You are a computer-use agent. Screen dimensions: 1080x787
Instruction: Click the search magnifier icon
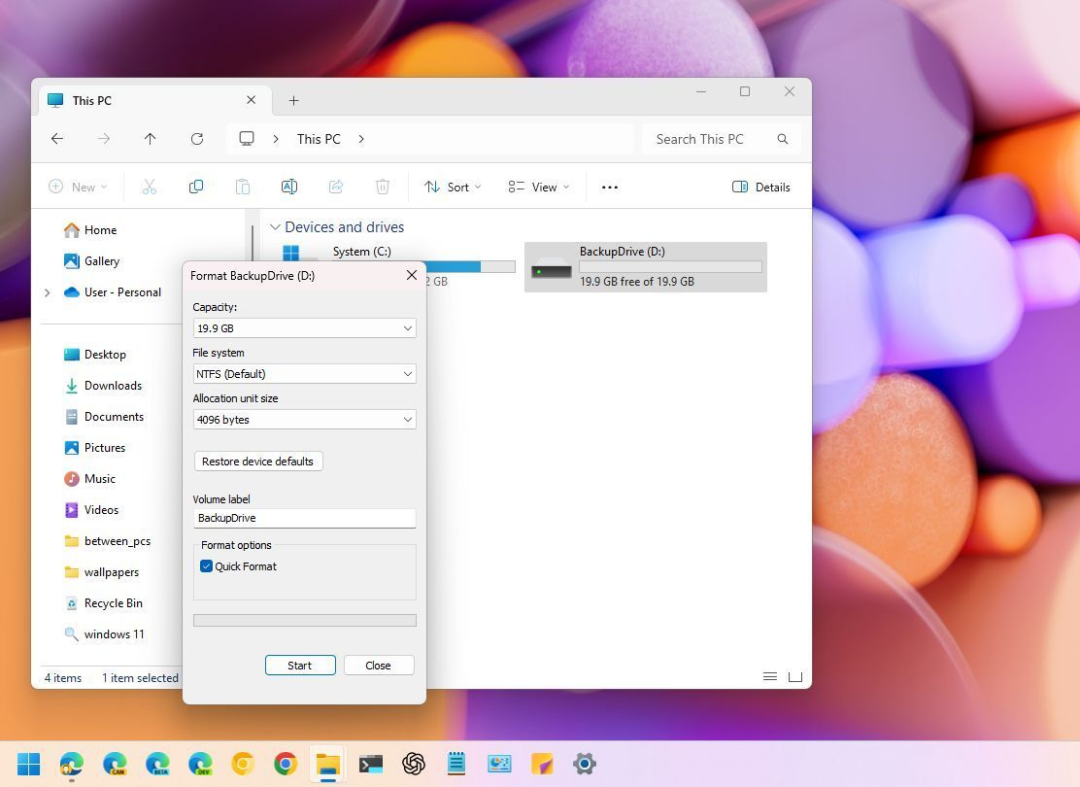pos(782,139)
